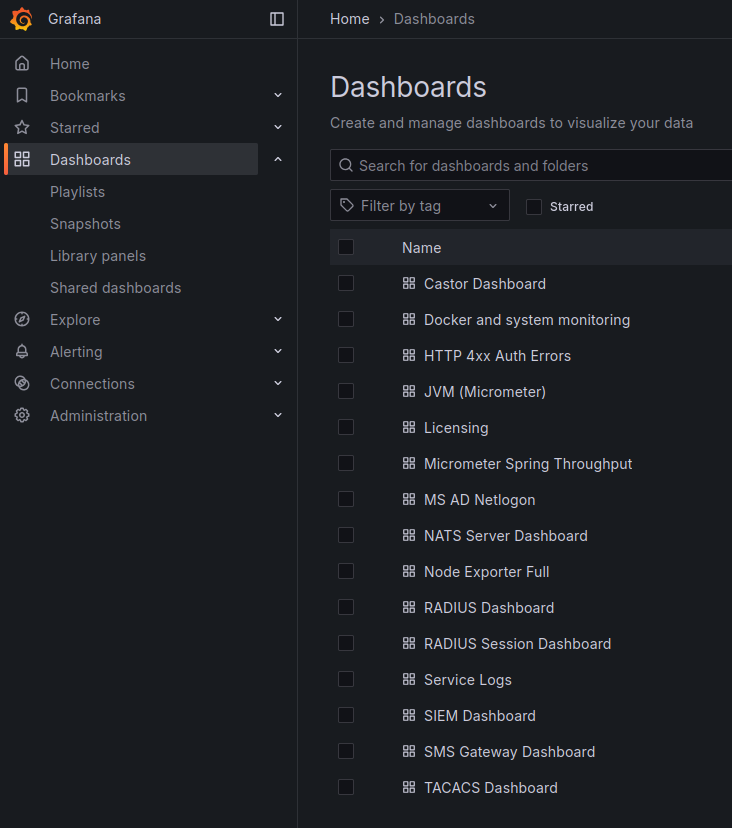Click the Grafana logo icon

(21, 19)
